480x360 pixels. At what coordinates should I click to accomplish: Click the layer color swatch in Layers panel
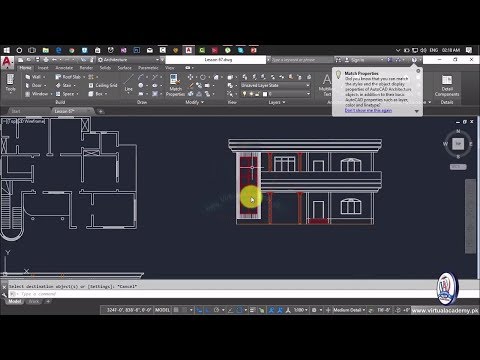coord(265,94)
